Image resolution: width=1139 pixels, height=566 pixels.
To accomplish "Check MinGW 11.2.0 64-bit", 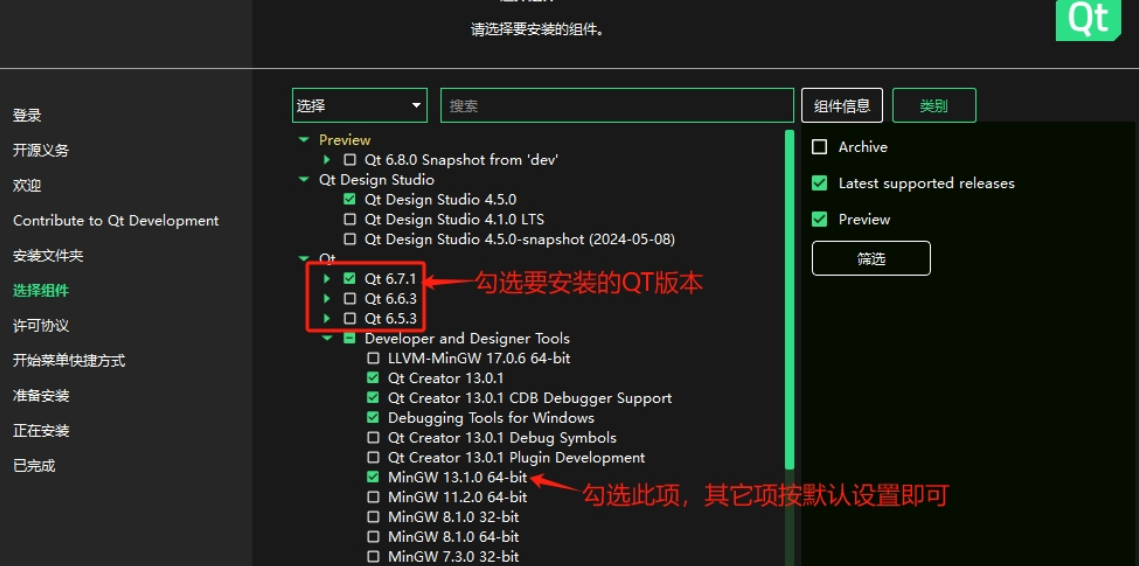I will coord(373,497).
